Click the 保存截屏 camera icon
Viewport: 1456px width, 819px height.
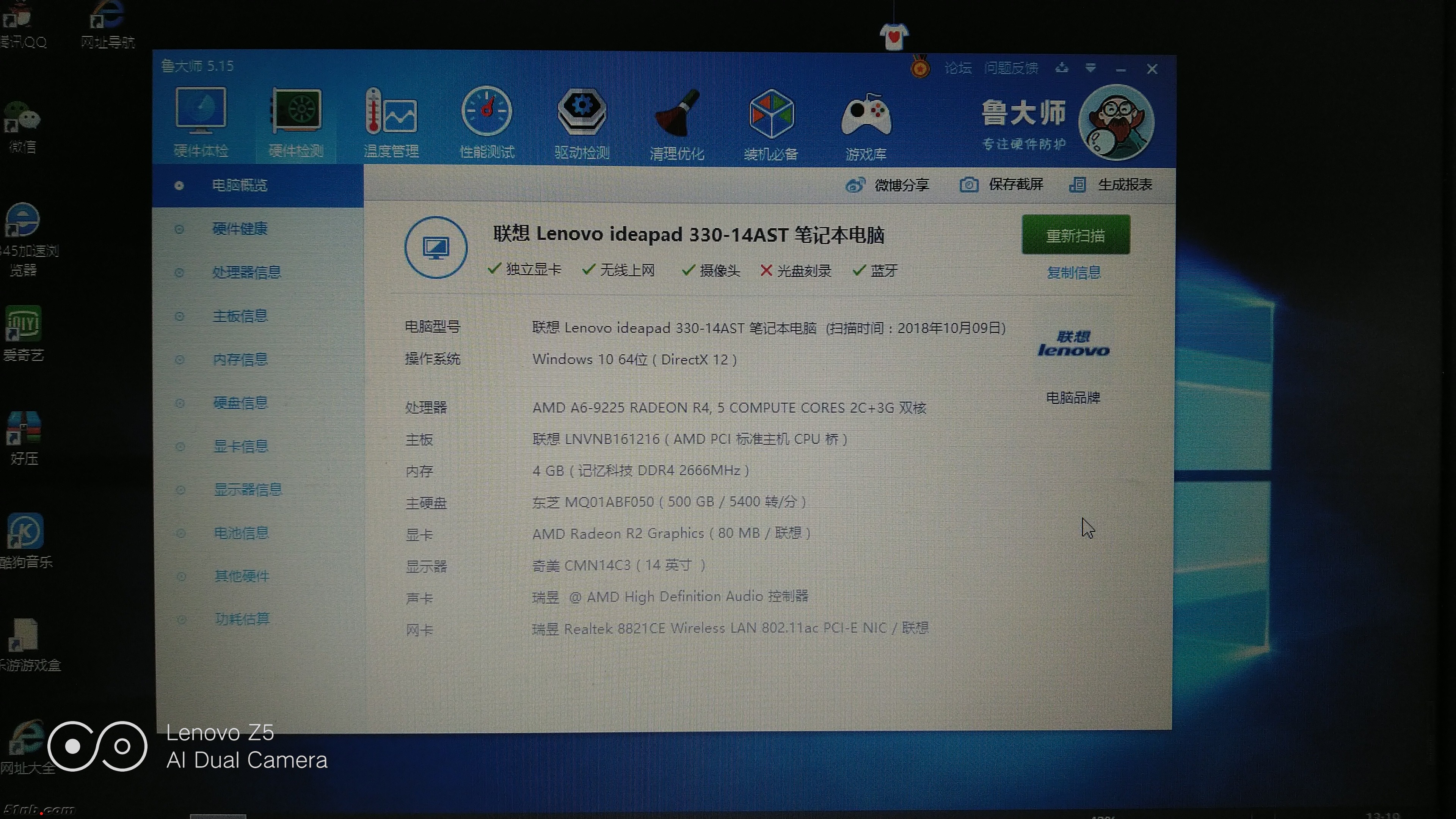click(x=969, y=185)
